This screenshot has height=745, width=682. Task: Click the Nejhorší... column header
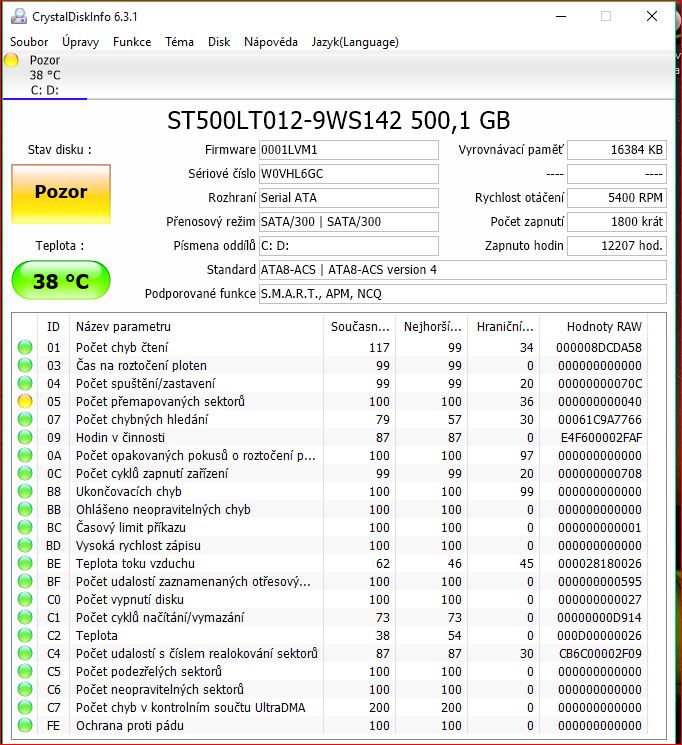tap(432, 327)
